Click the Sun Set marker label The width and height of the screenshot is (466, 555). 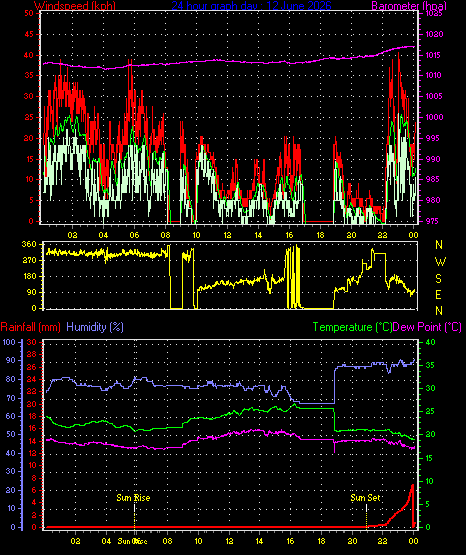(x=365, y=498)
